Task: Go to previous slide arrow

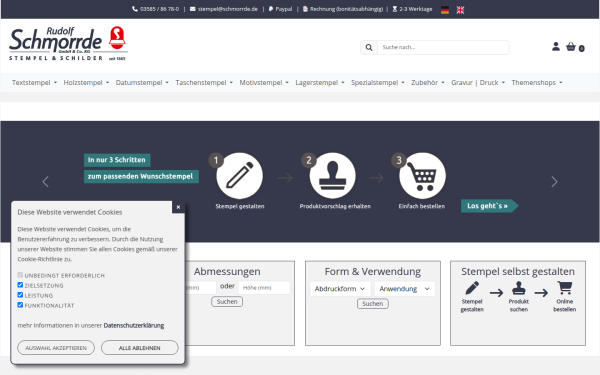Action: pos(46,181)
